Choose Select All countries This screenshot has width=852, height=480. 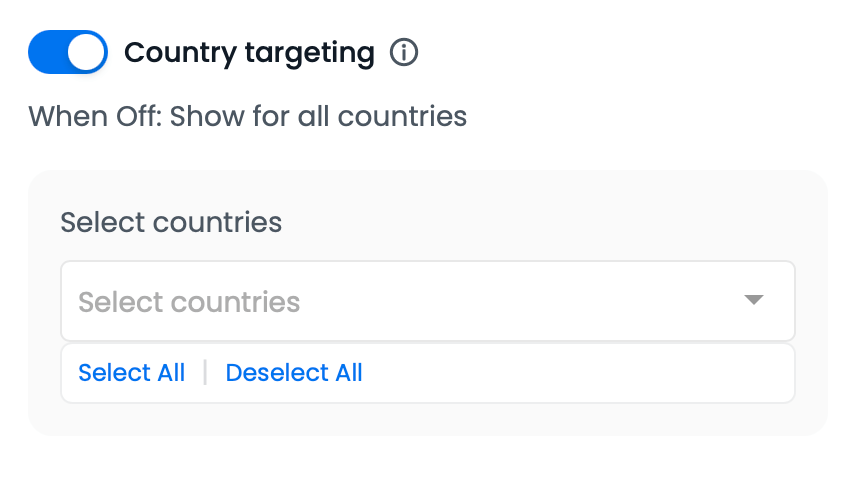(x=131, y=373)
